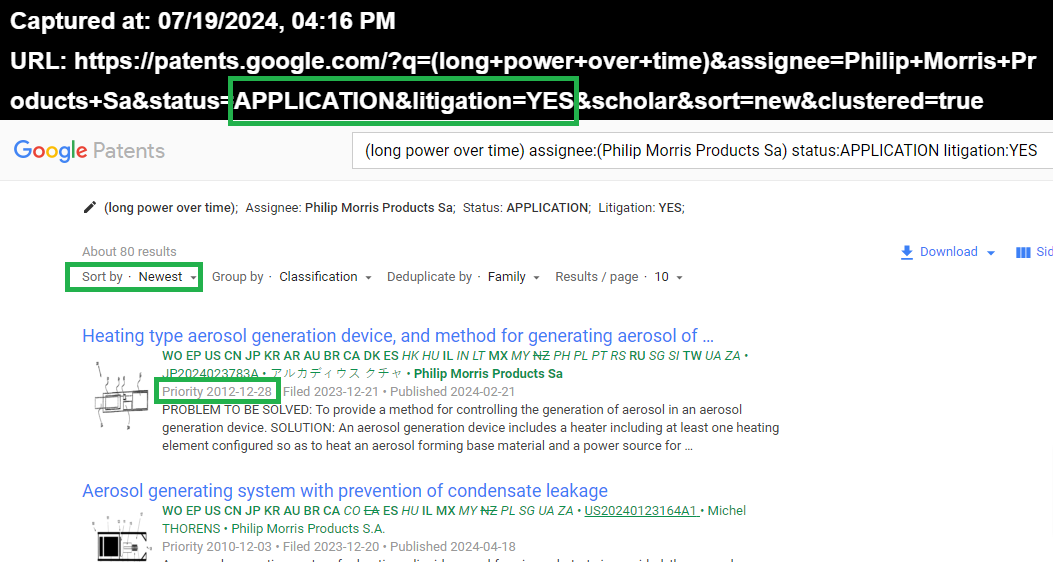Click the 'About 80 results' text
This screenshot has height=562, width=1053.
tap(129, 252)
